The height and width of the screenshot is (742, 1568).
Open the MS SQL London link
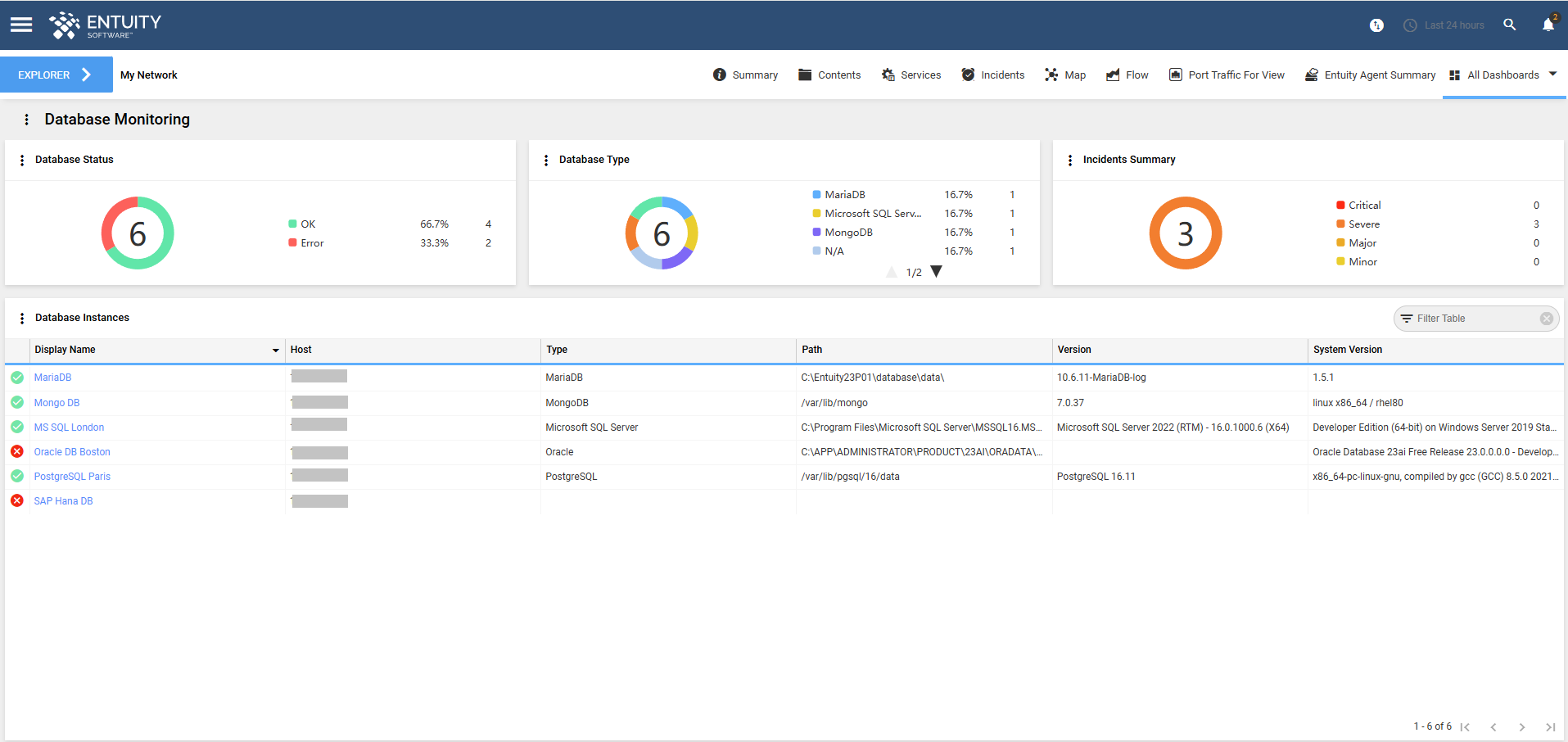(x=69, y=428)
